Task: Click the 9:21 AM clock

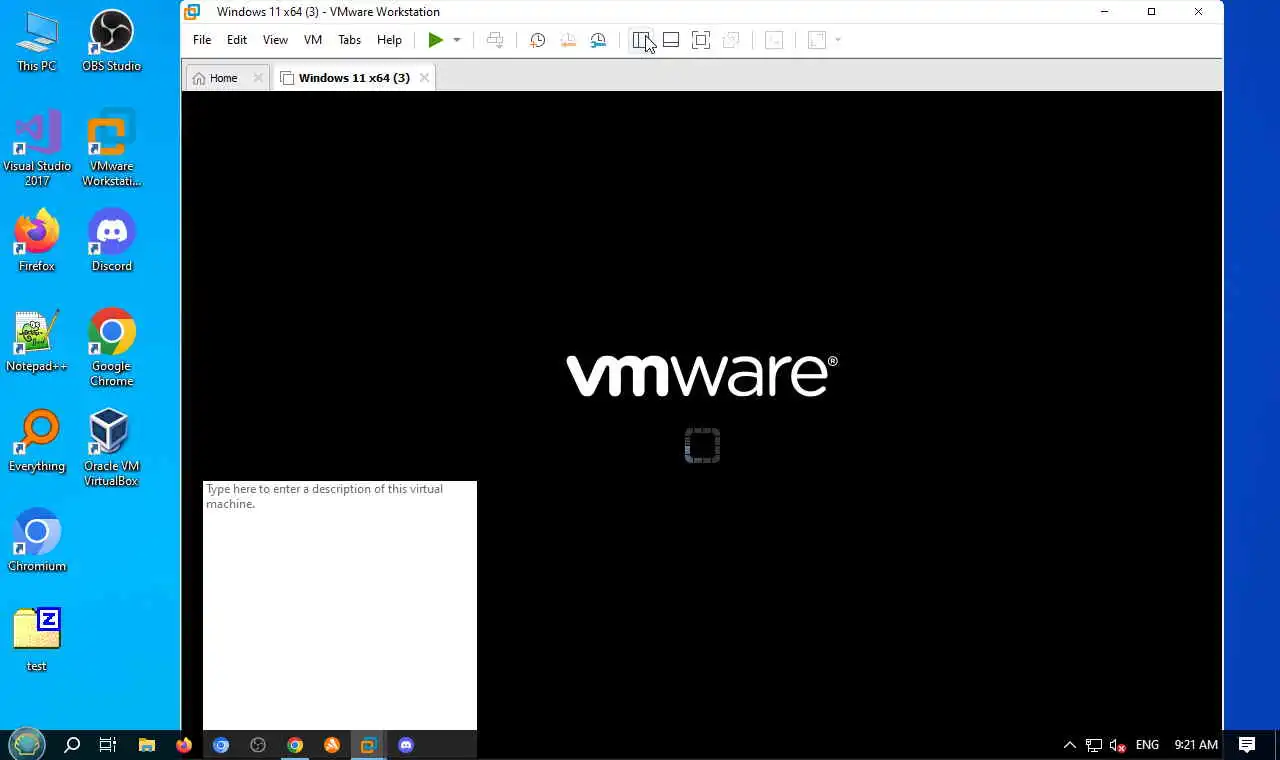Action: click(x=1196, y=745)
